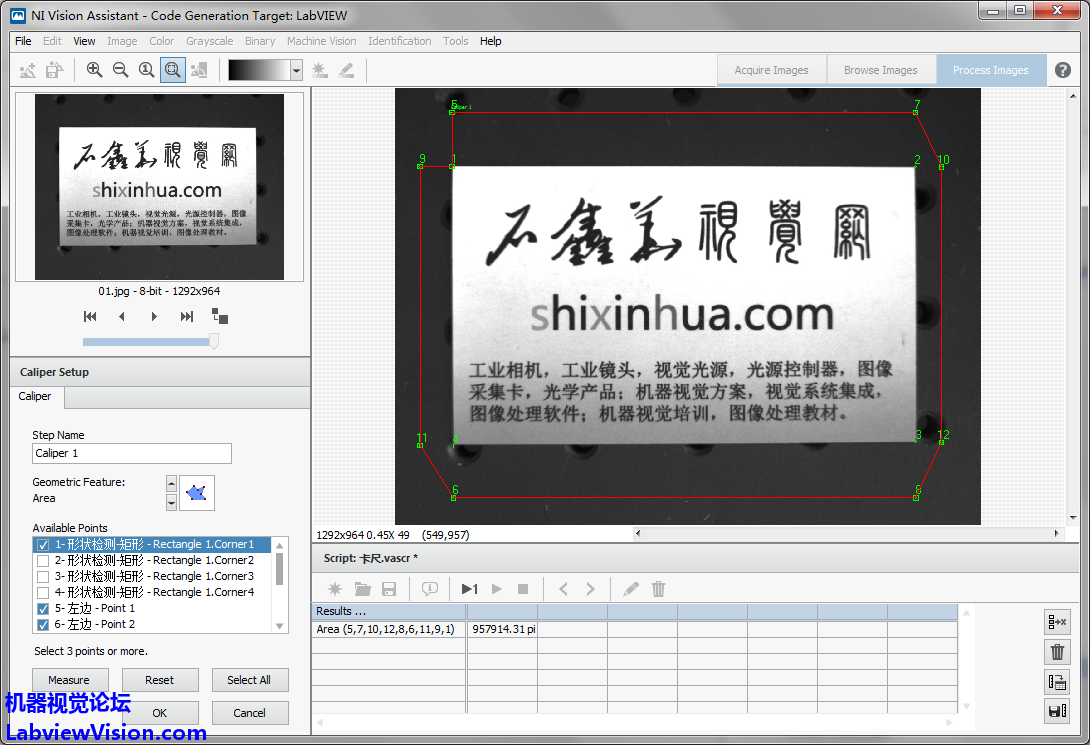Select the Zoom to Fit icon
This screenshot has width=1090, height=745.
click(x=172, y=70)
